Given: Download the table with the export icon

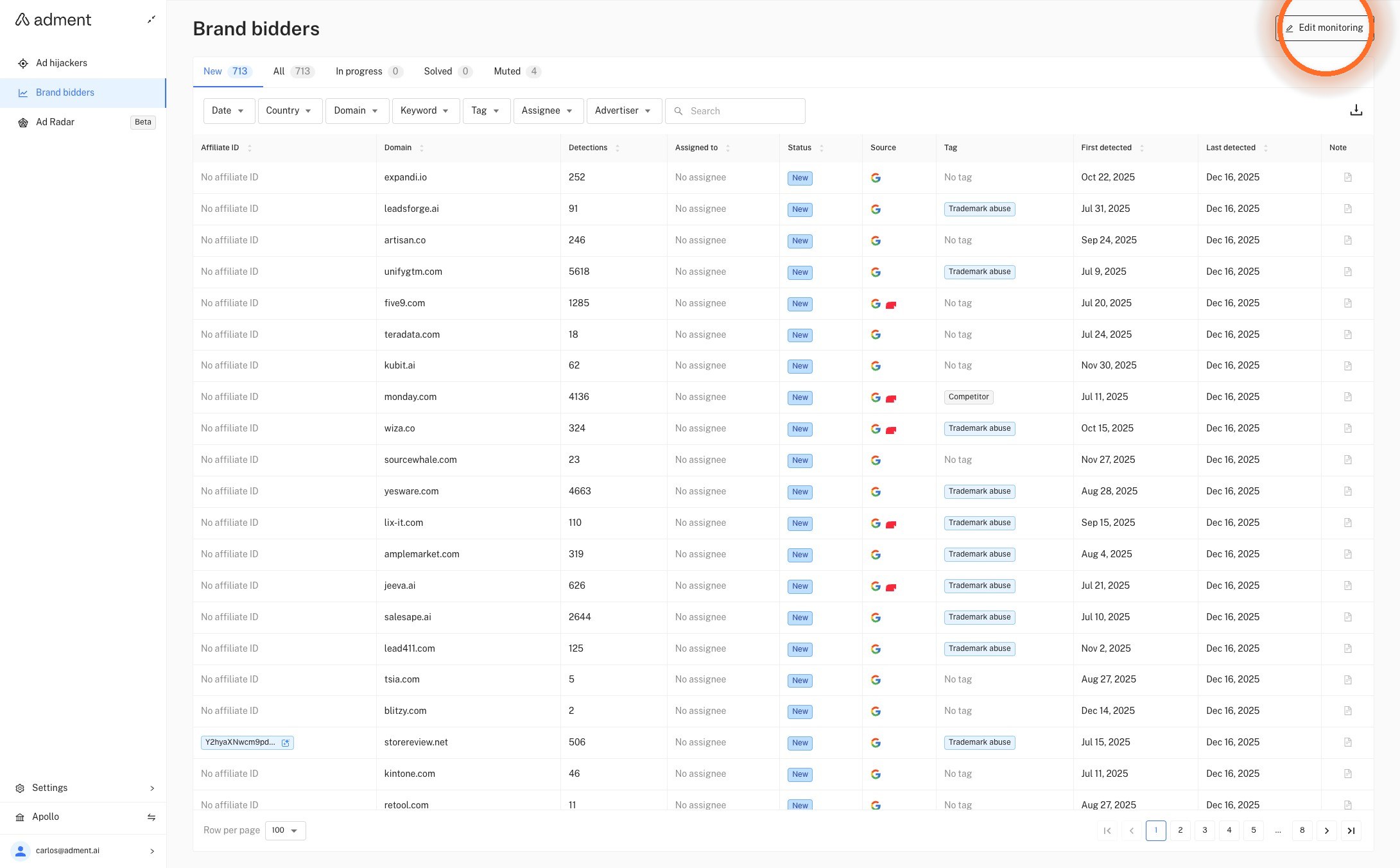Looking at the screenshot, I should coord(1356,110).
